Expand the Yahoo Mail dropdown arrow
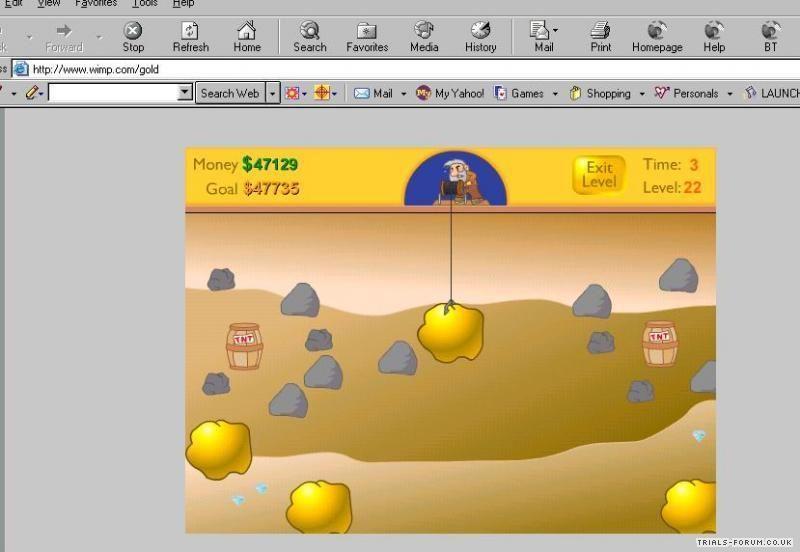The image size is (800, 552). click(x=404, y=94)
